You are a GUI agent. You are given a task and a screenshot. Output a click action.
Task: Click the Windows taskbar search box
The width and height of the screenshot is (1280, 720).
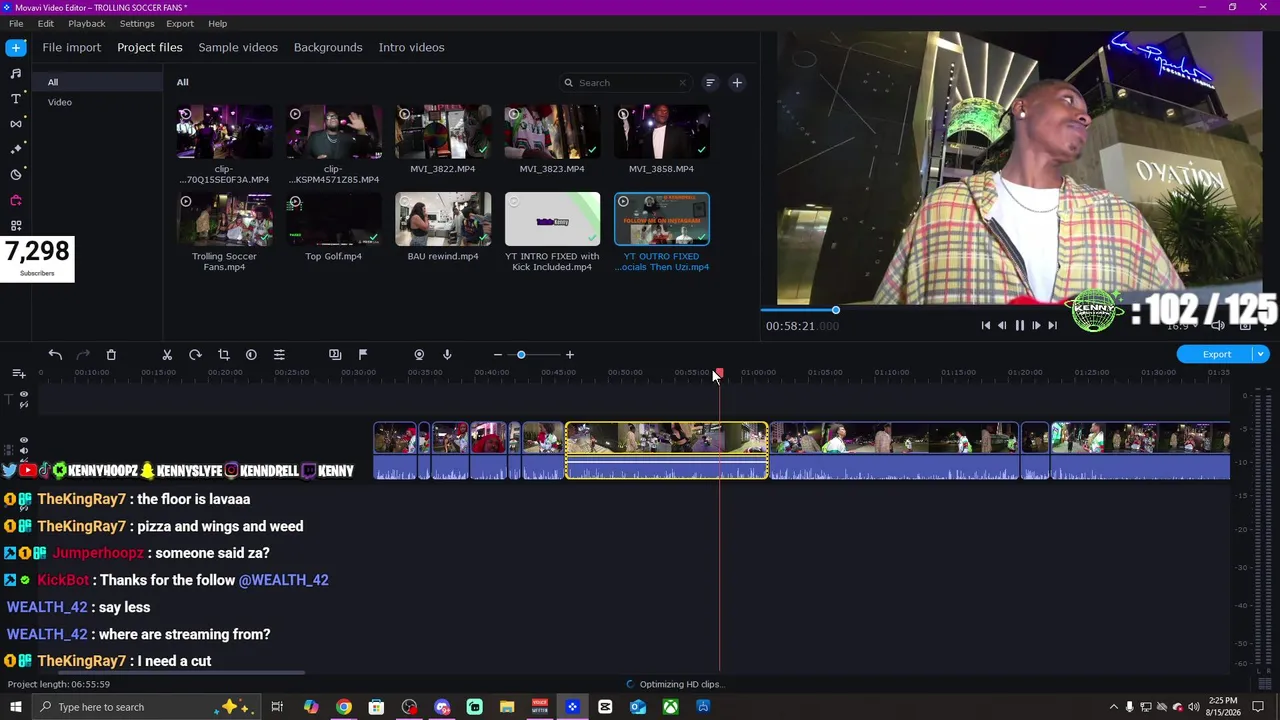146,707
